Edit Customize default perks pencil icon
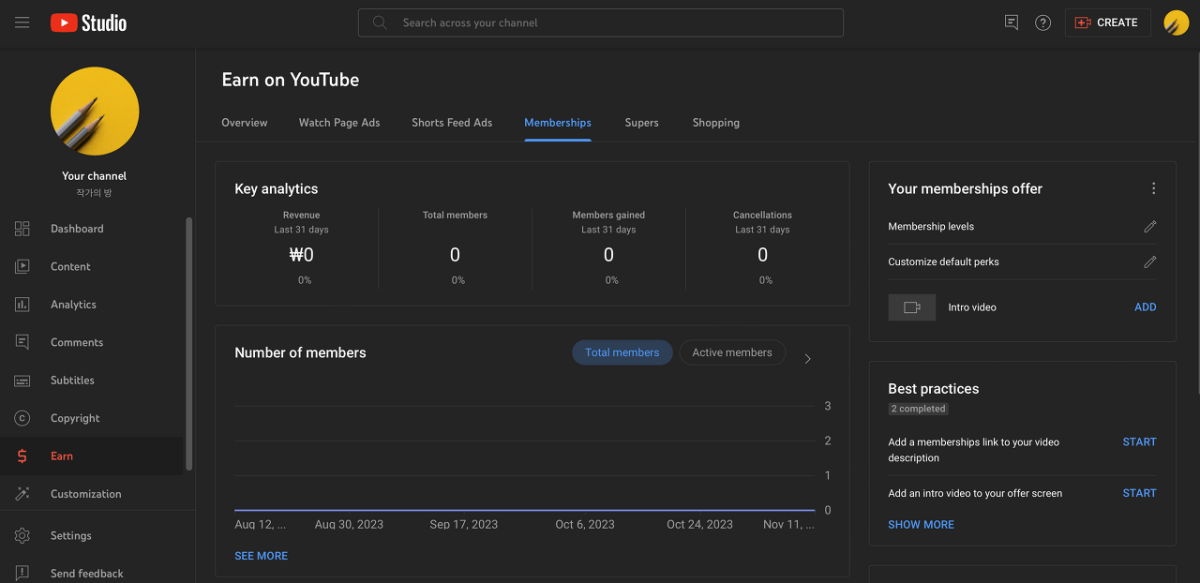1200x583 pixels. [1150, 262]
